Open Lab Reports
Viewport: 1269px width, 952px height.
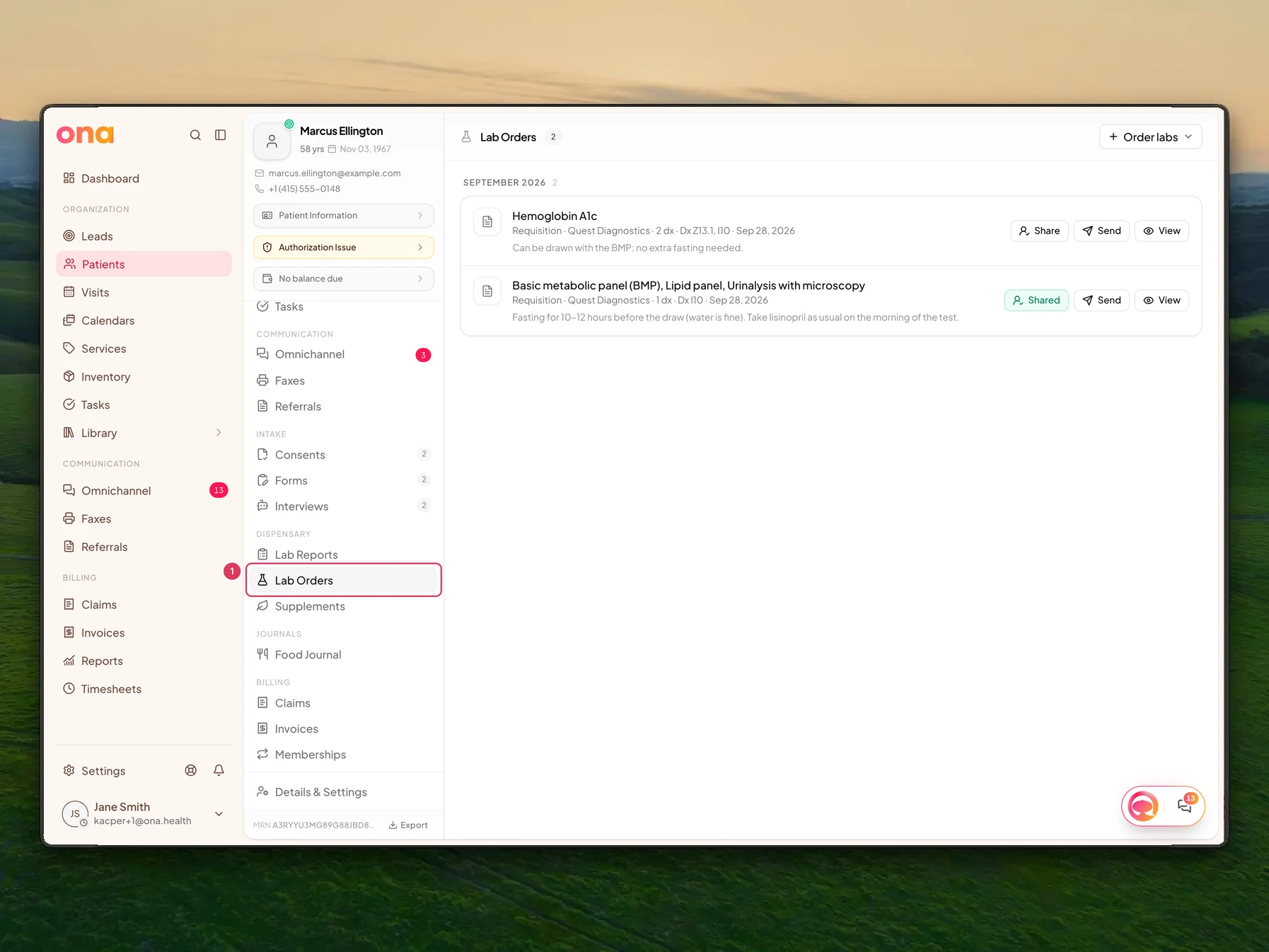(x=344, y=555)
